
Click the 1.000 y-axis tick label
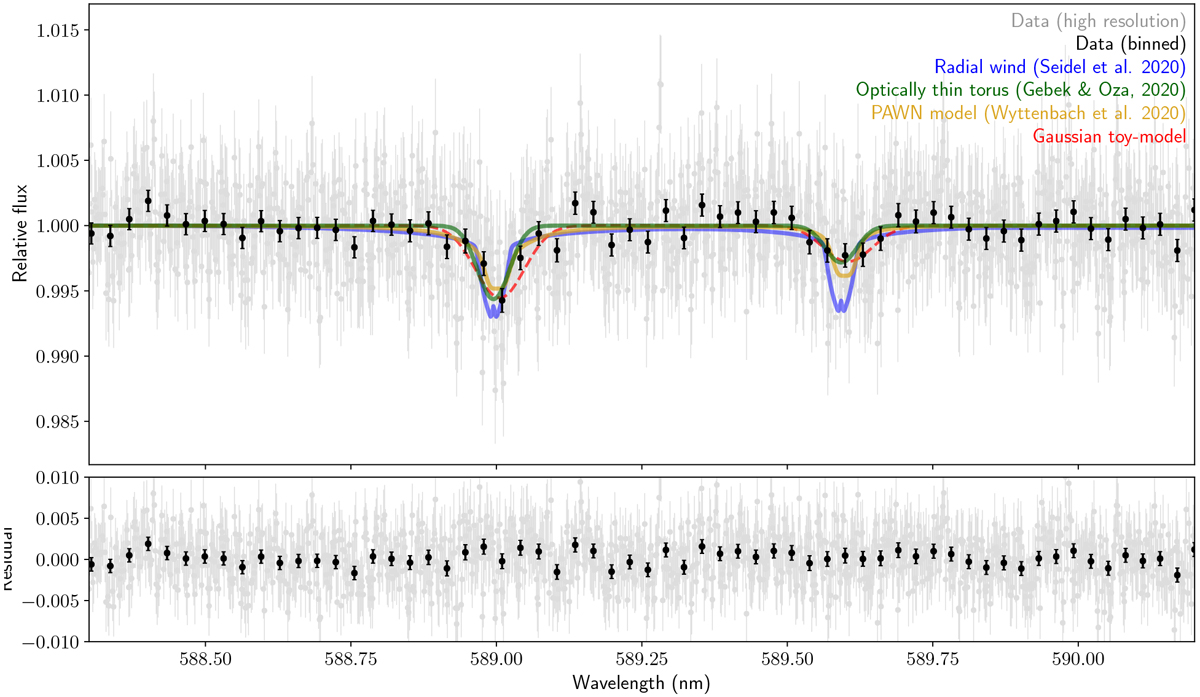(x=57, y=226)
